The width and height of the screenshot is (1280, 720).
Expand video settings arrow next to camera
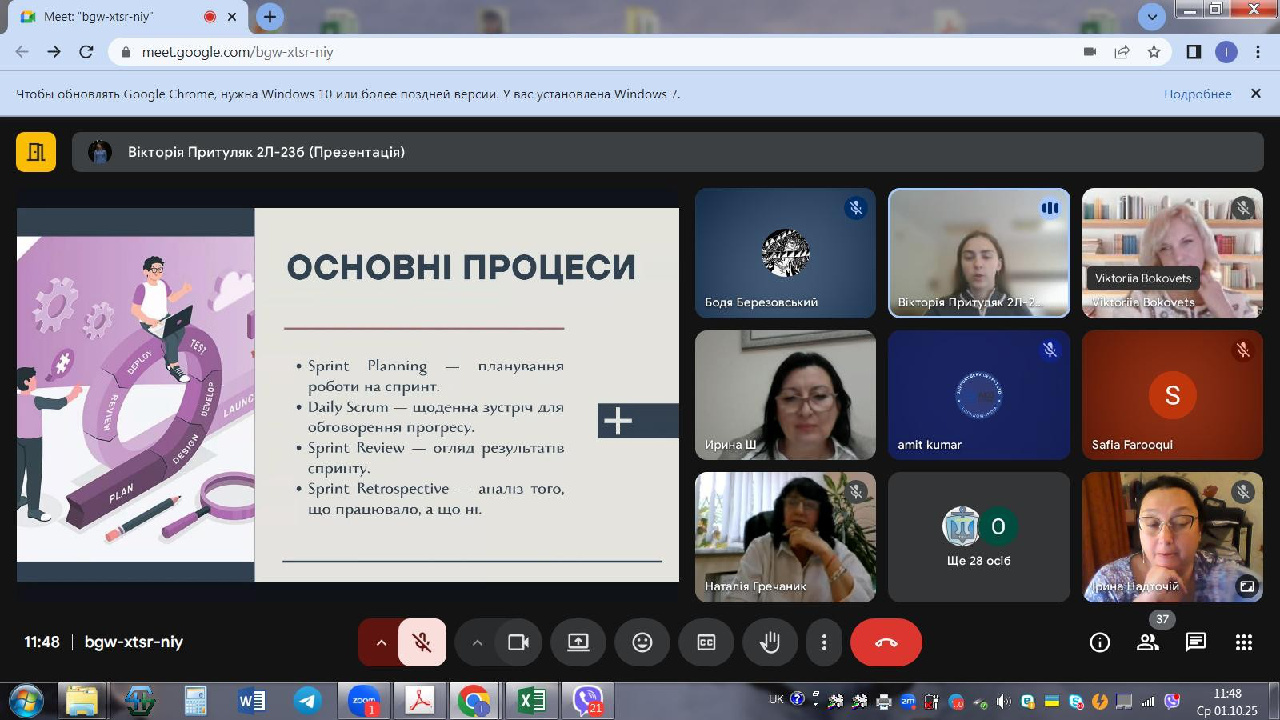click(477, 643)
